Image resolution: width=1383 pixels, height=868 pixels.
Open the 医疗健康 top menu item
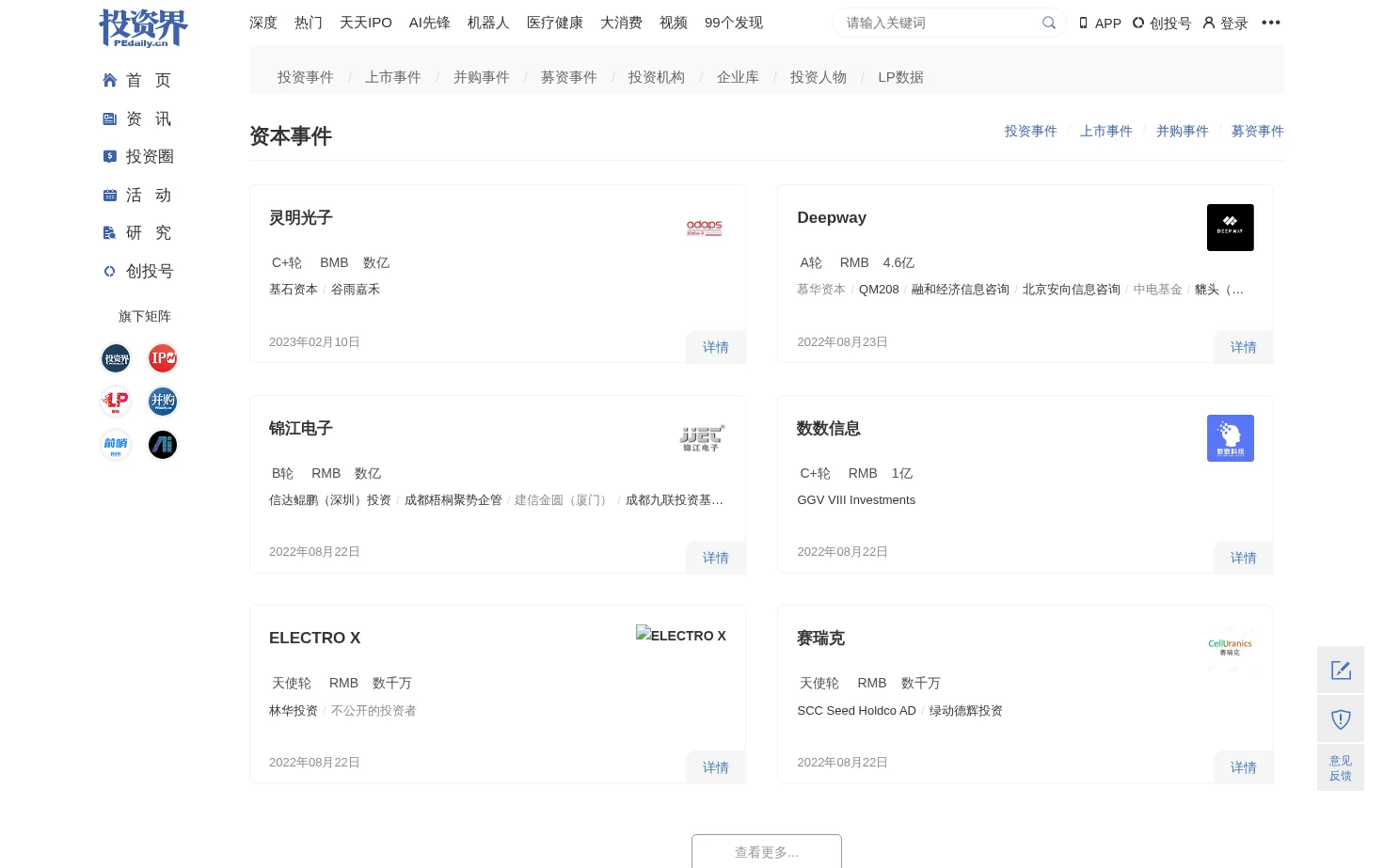coord(555,23)
